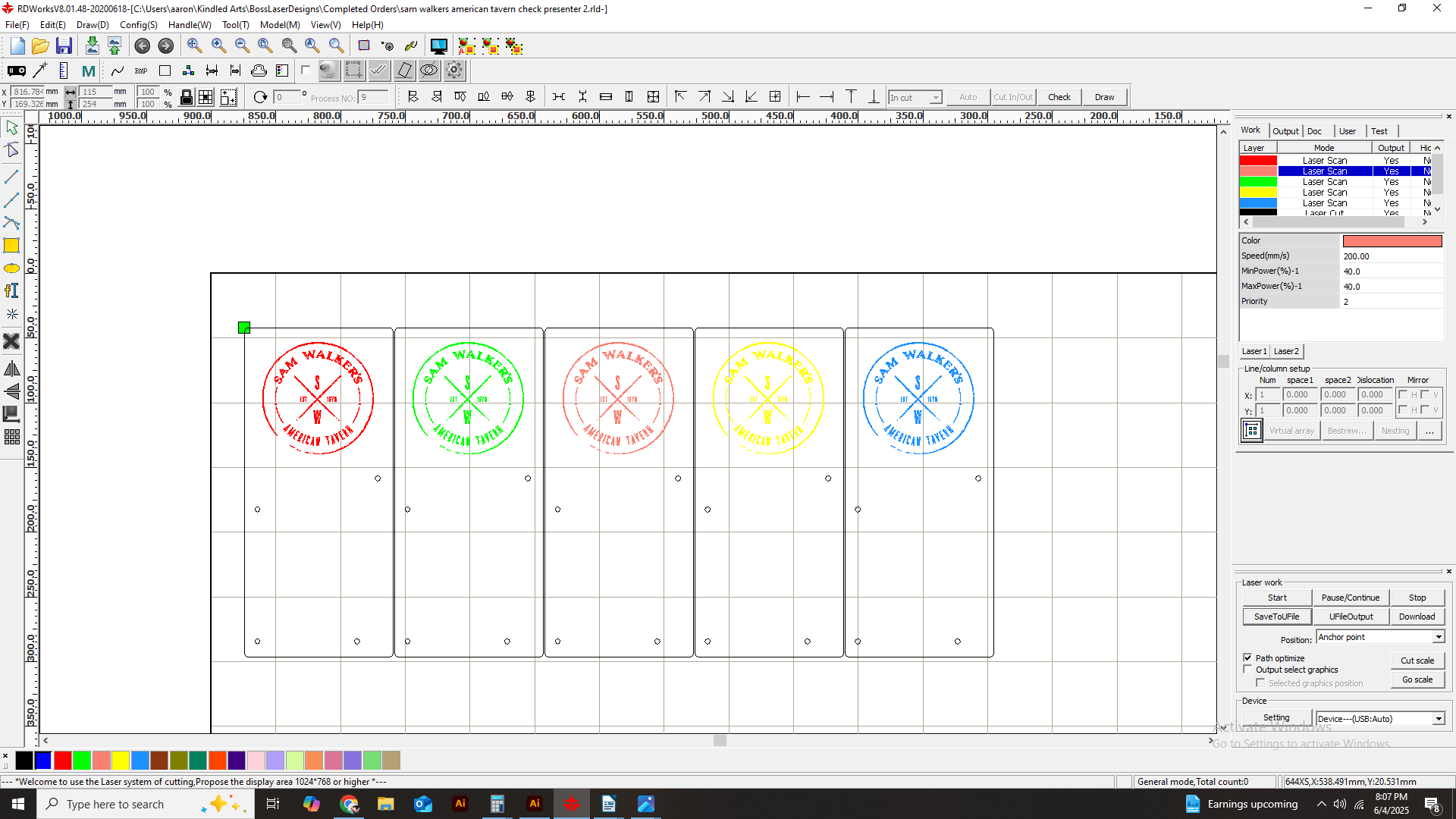Viewport: 1456px width, 819px height.
Task: Click the SaveToUFile button
Action: pos(1277,617)
